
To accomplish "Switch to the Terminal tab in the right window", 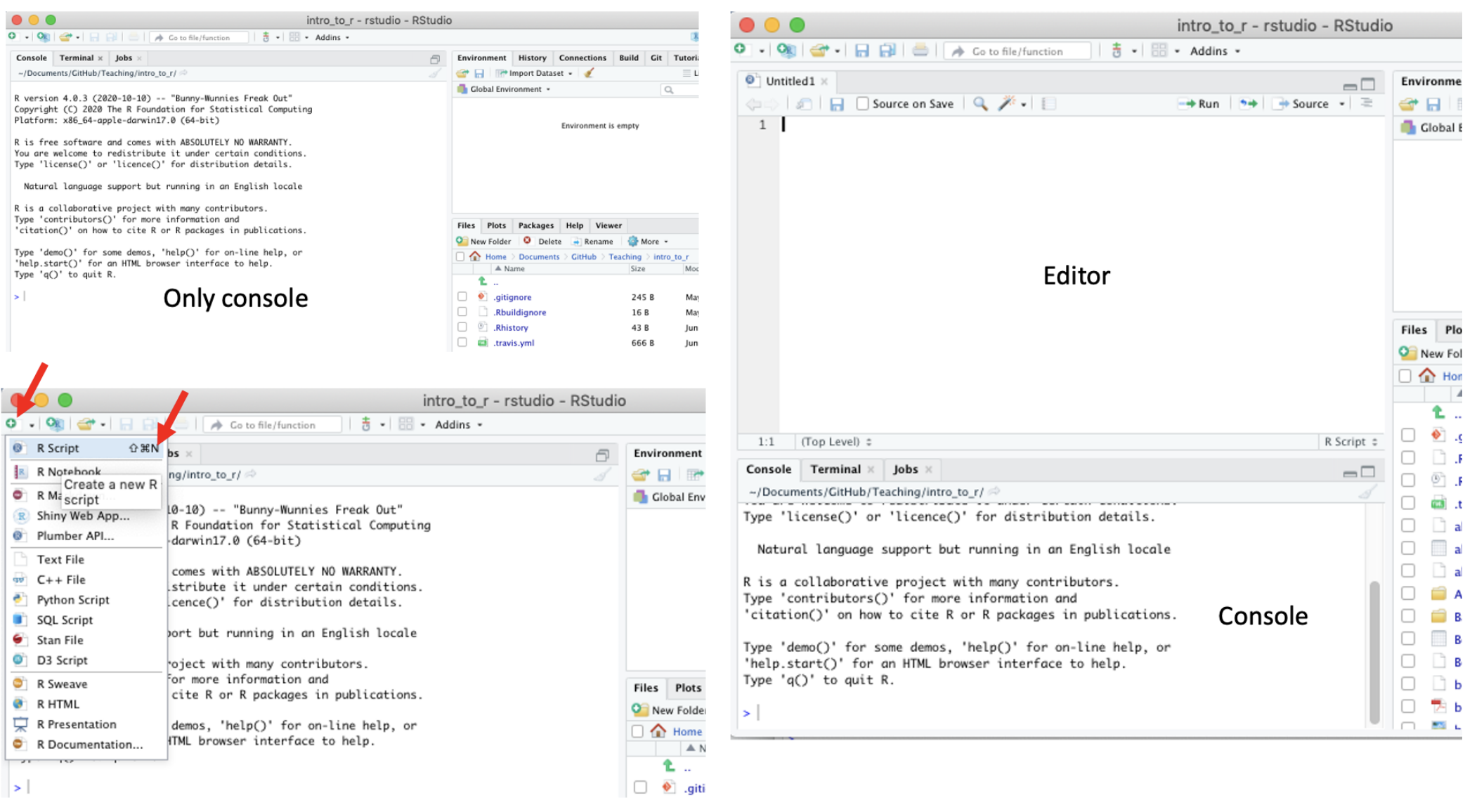I will [x=835, y=469].
